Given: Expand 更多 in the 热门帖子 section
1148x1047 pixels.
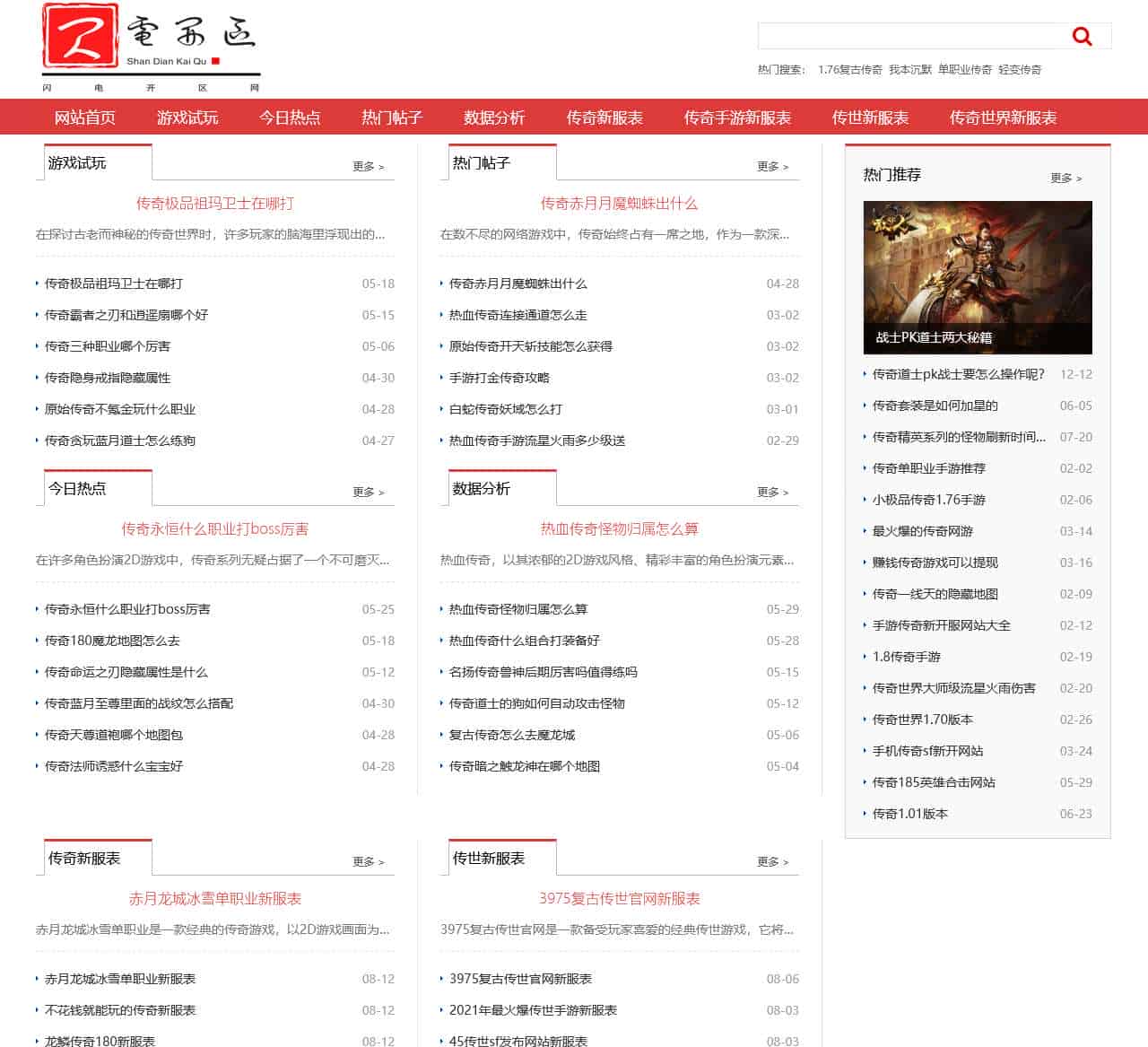Looking at the screenshot, I should 772,166.
